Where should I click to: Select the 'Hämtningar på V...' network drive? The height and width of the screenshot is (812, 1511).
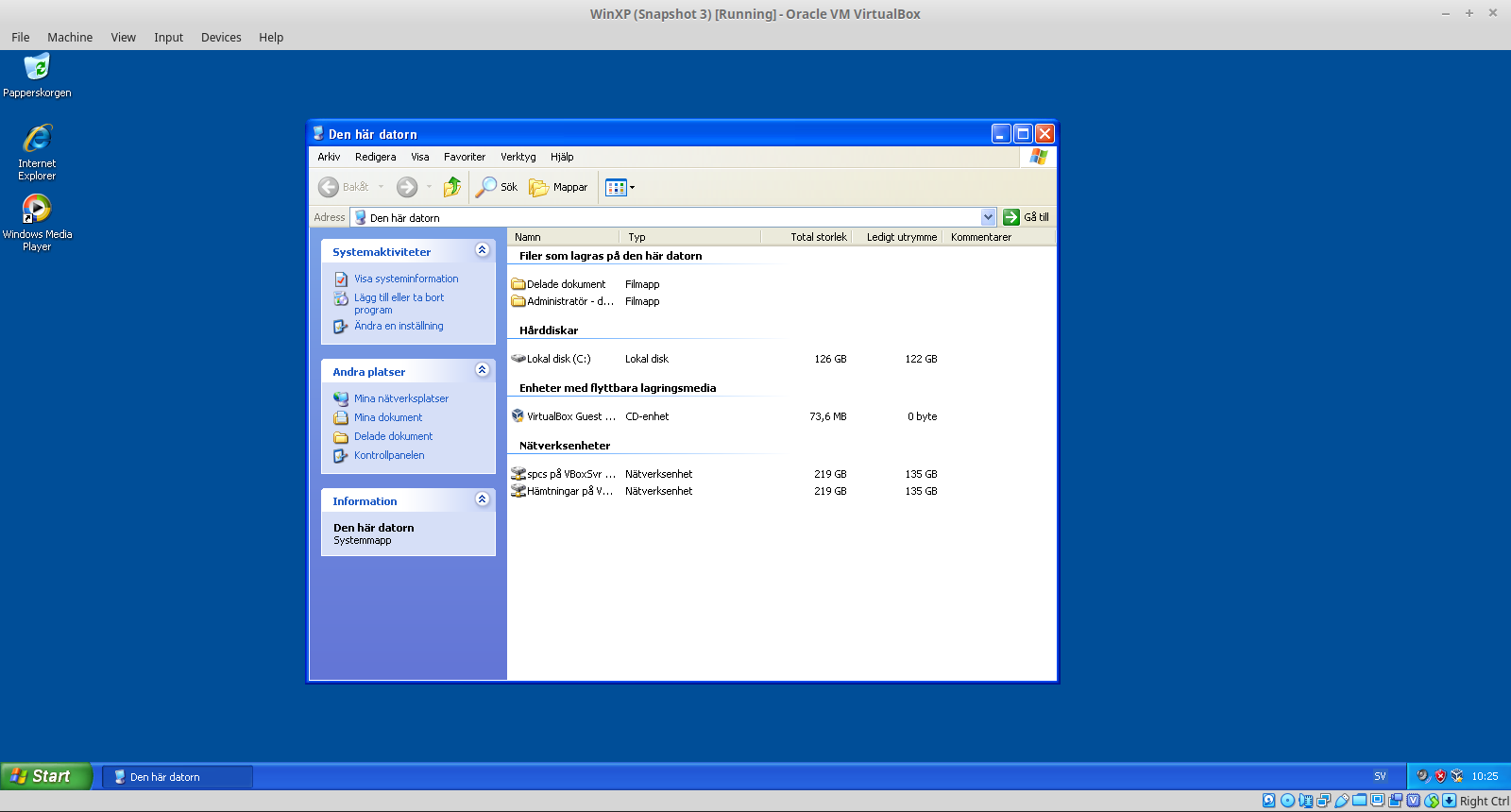562,491
